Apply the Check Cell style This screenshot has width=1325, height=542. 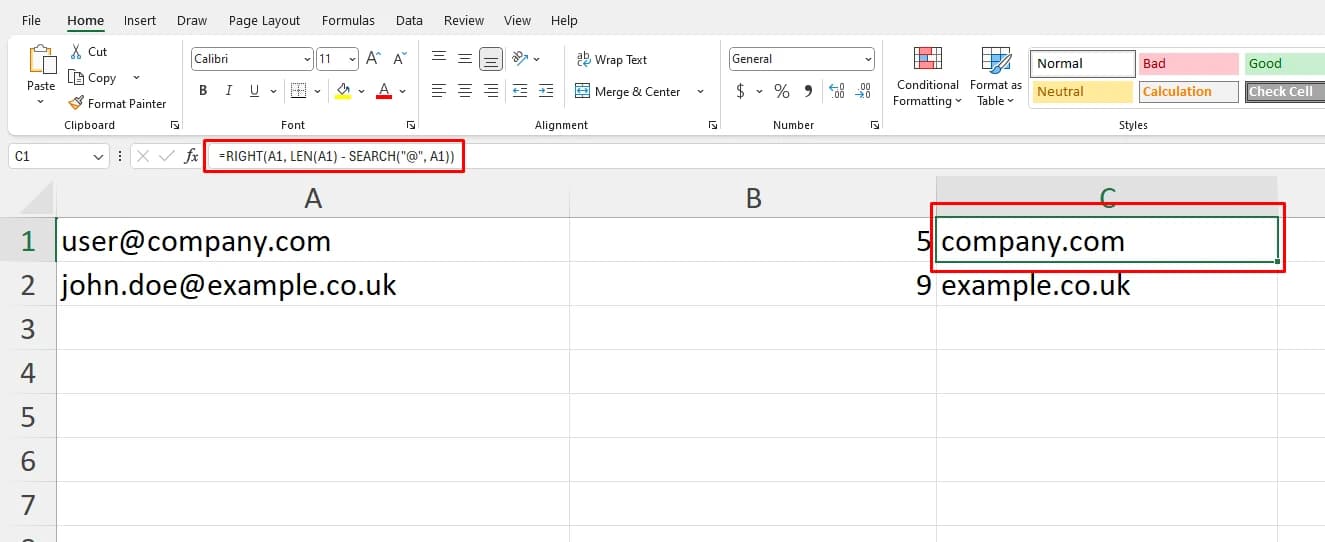click(1284, 91)
